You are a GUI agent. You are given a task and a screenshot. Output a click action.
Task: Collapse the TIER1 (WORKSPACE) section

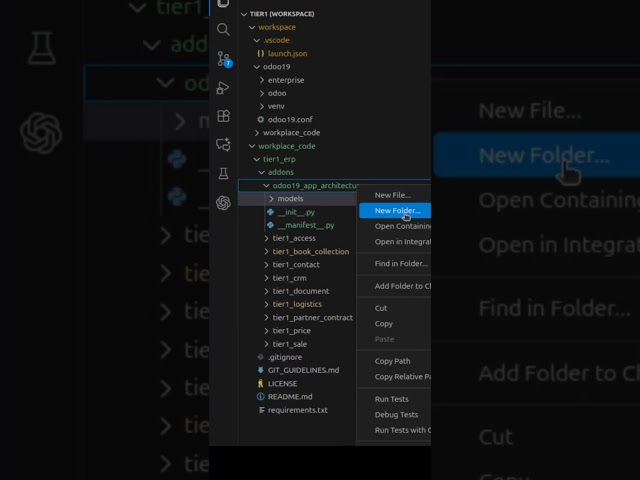coord(244,14)
